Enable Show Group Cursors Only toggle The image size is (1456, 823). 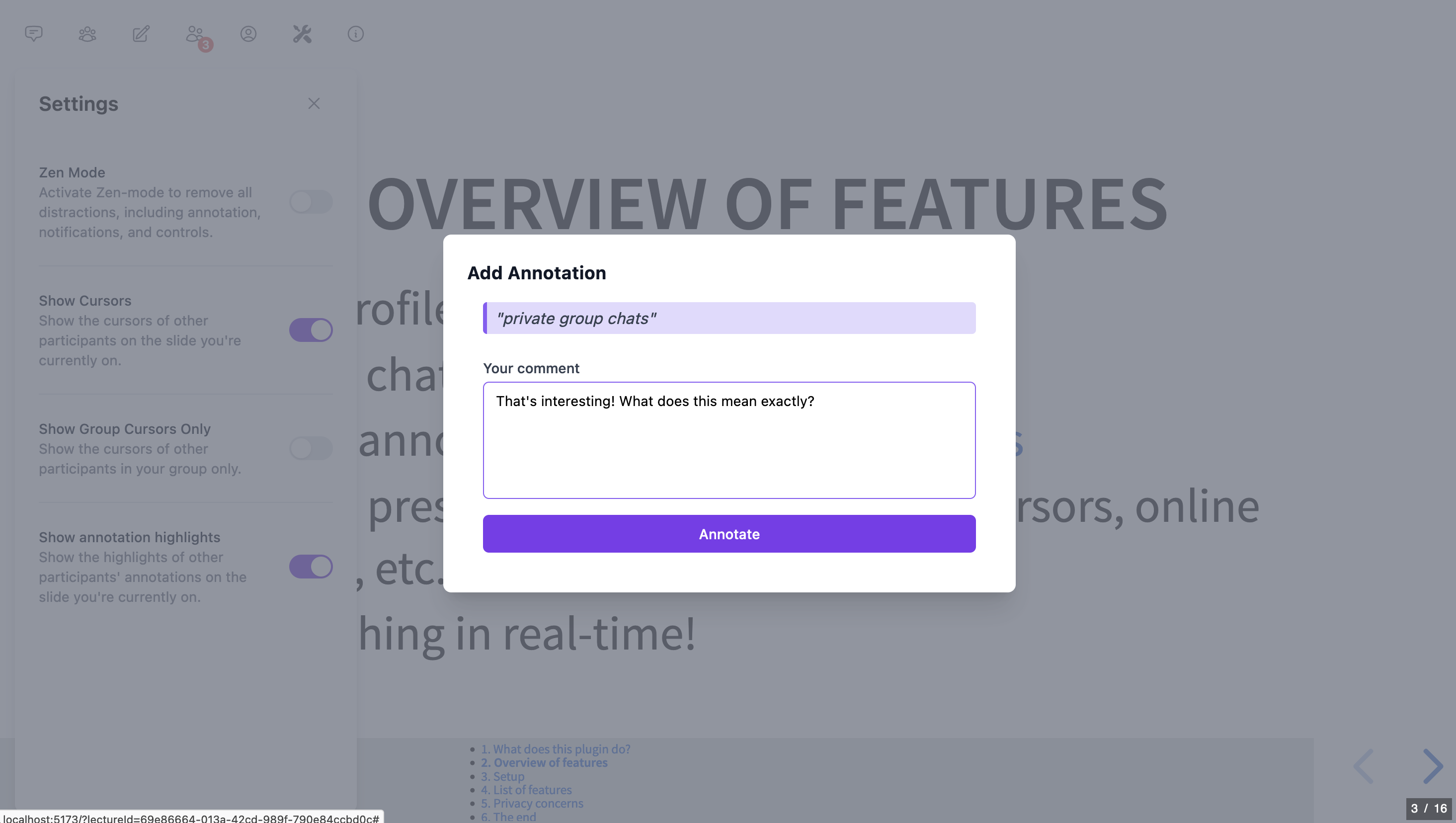(310, 448)
